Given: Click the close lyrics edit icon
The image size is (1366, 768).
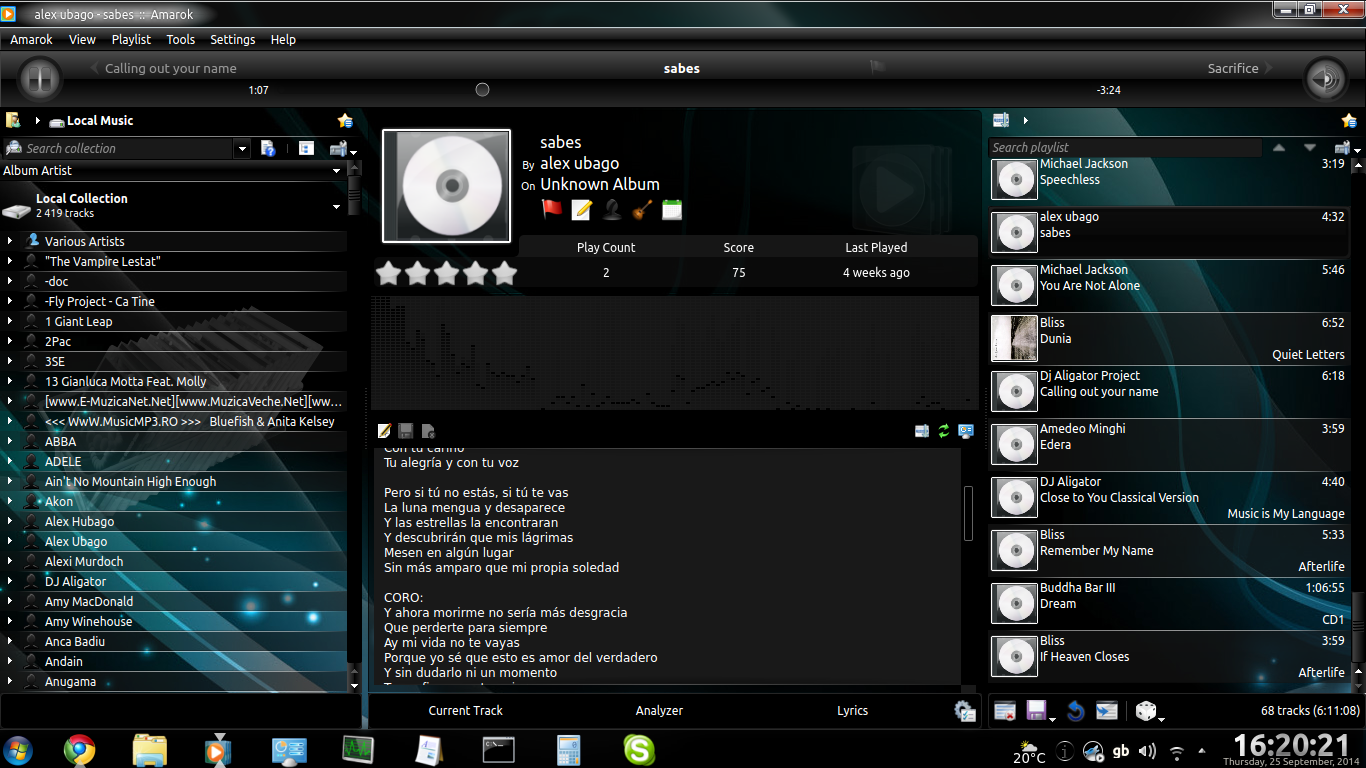Looking at the screenshot, I should click(428, 431).
